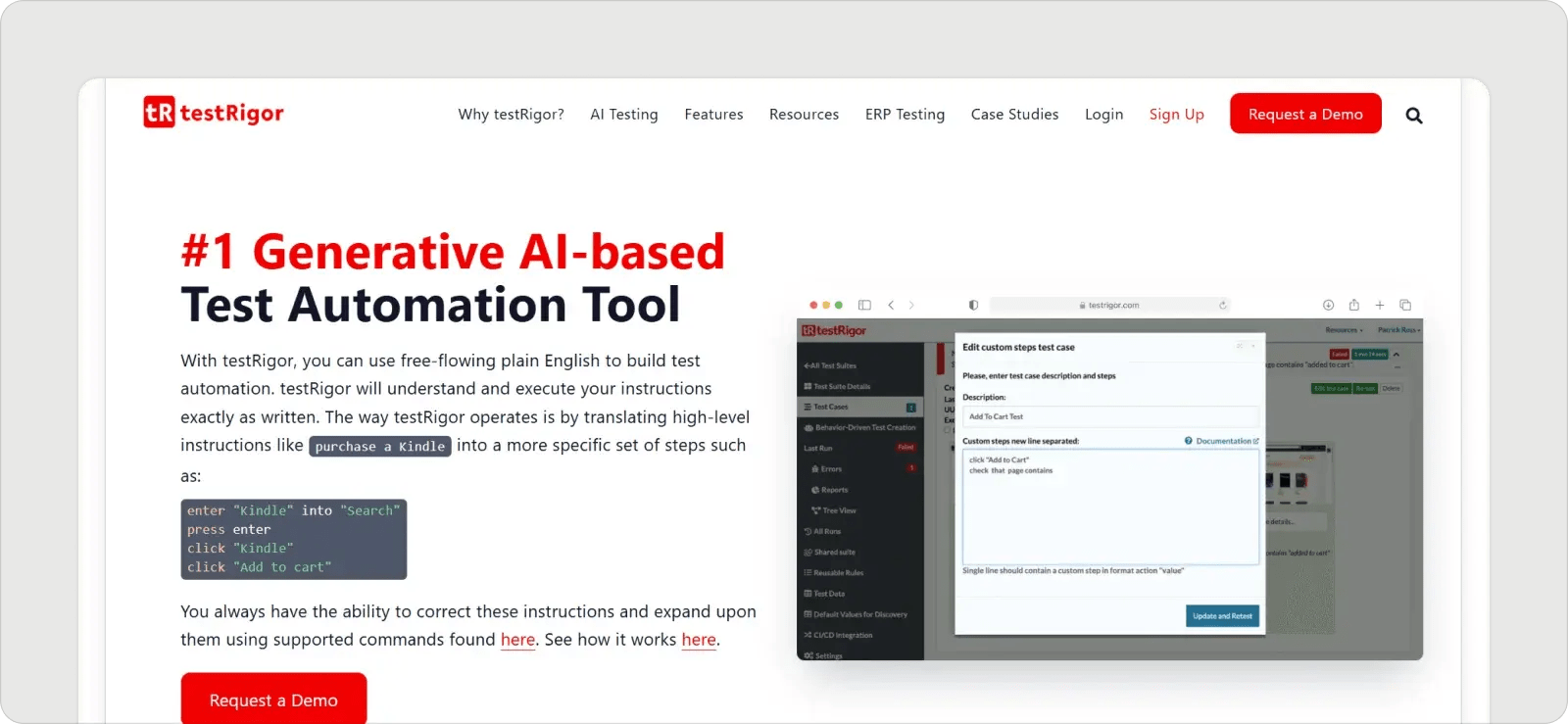Expand the Patrick Ross user dropdown
Viewport: 1568px width, 724px height.
(x=1398, y=330)
